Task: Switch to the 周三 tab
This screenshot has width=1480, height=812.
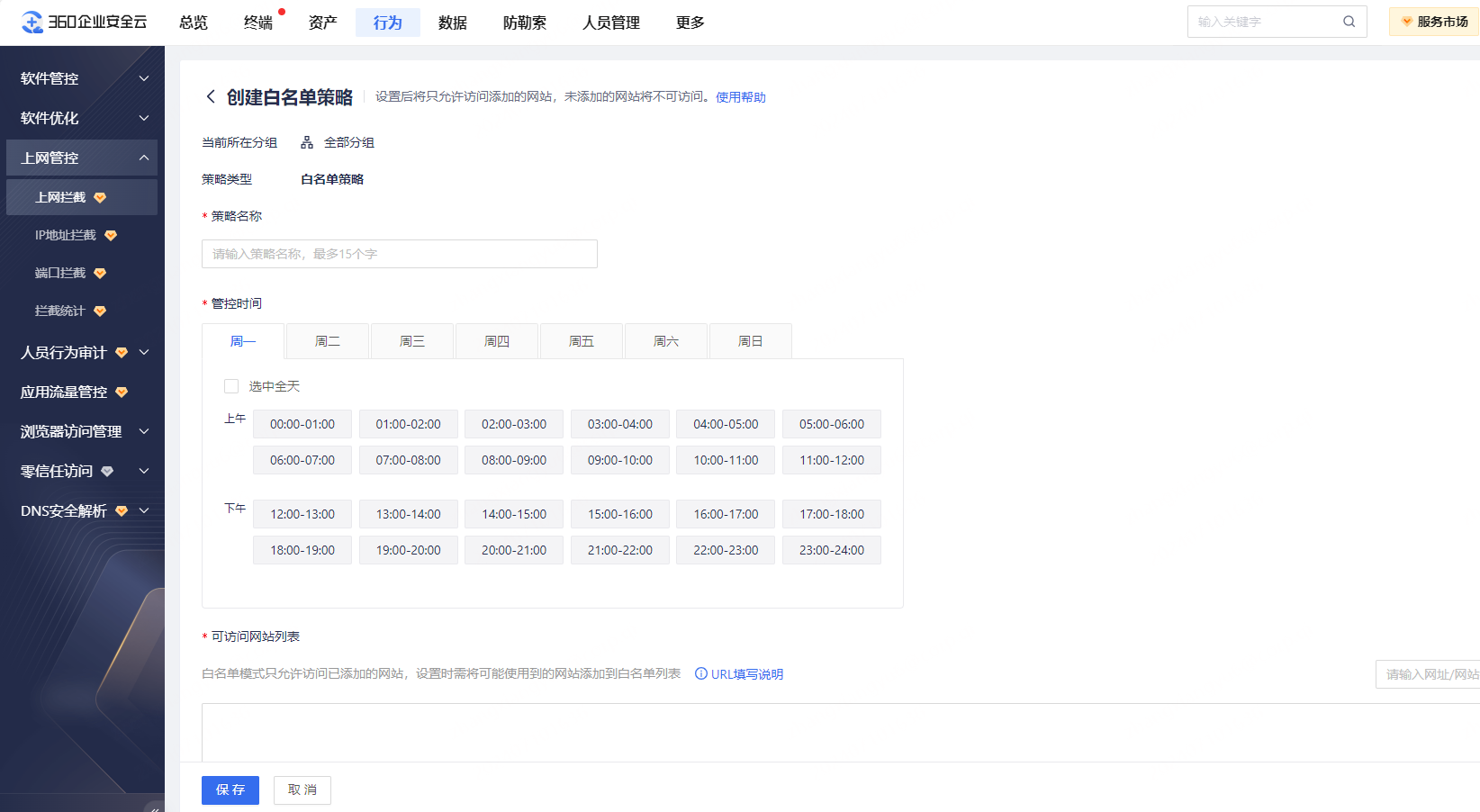Action: 412,341
